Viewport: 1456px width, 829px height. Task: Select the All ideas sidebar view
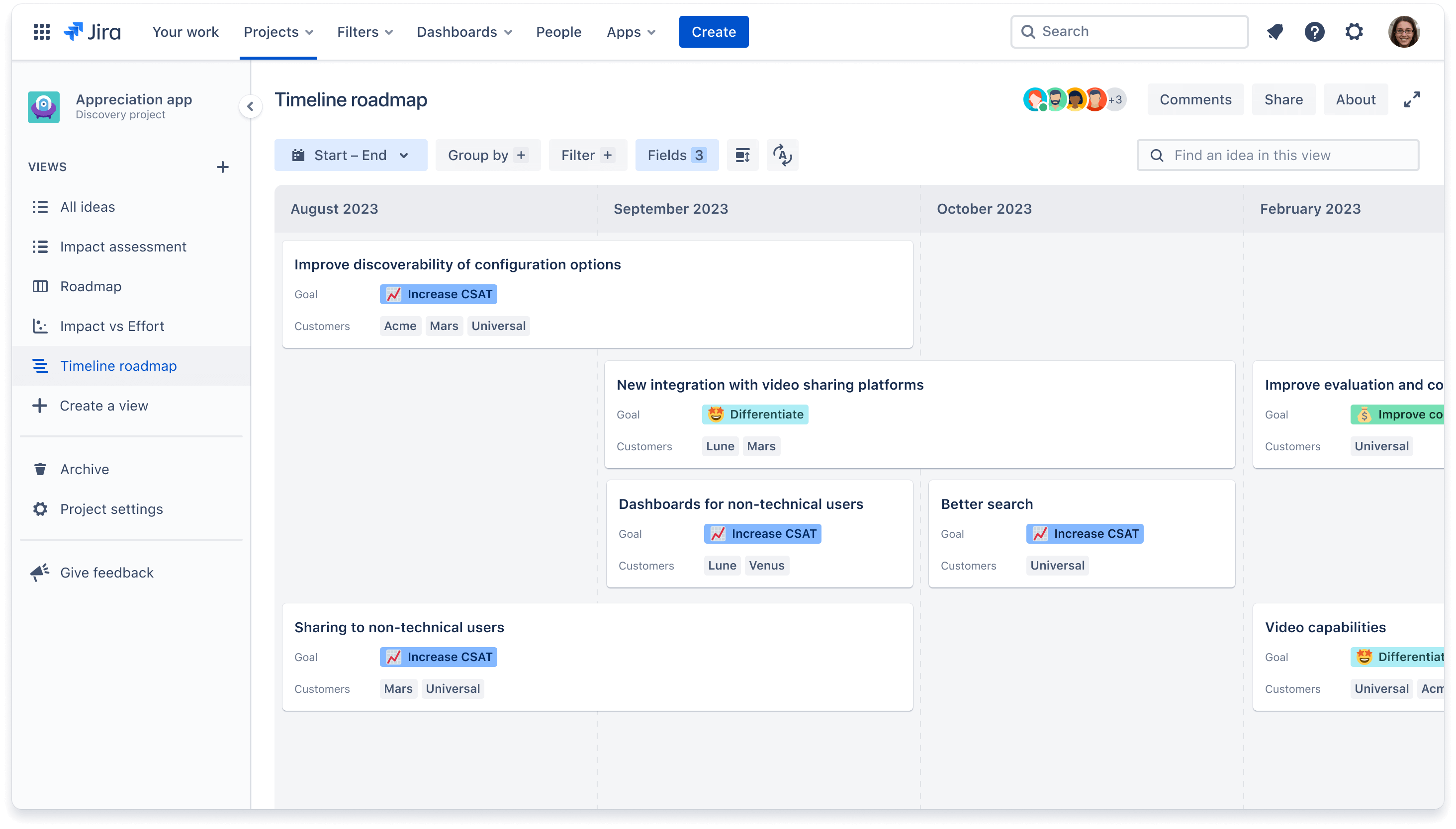[87, 206]
